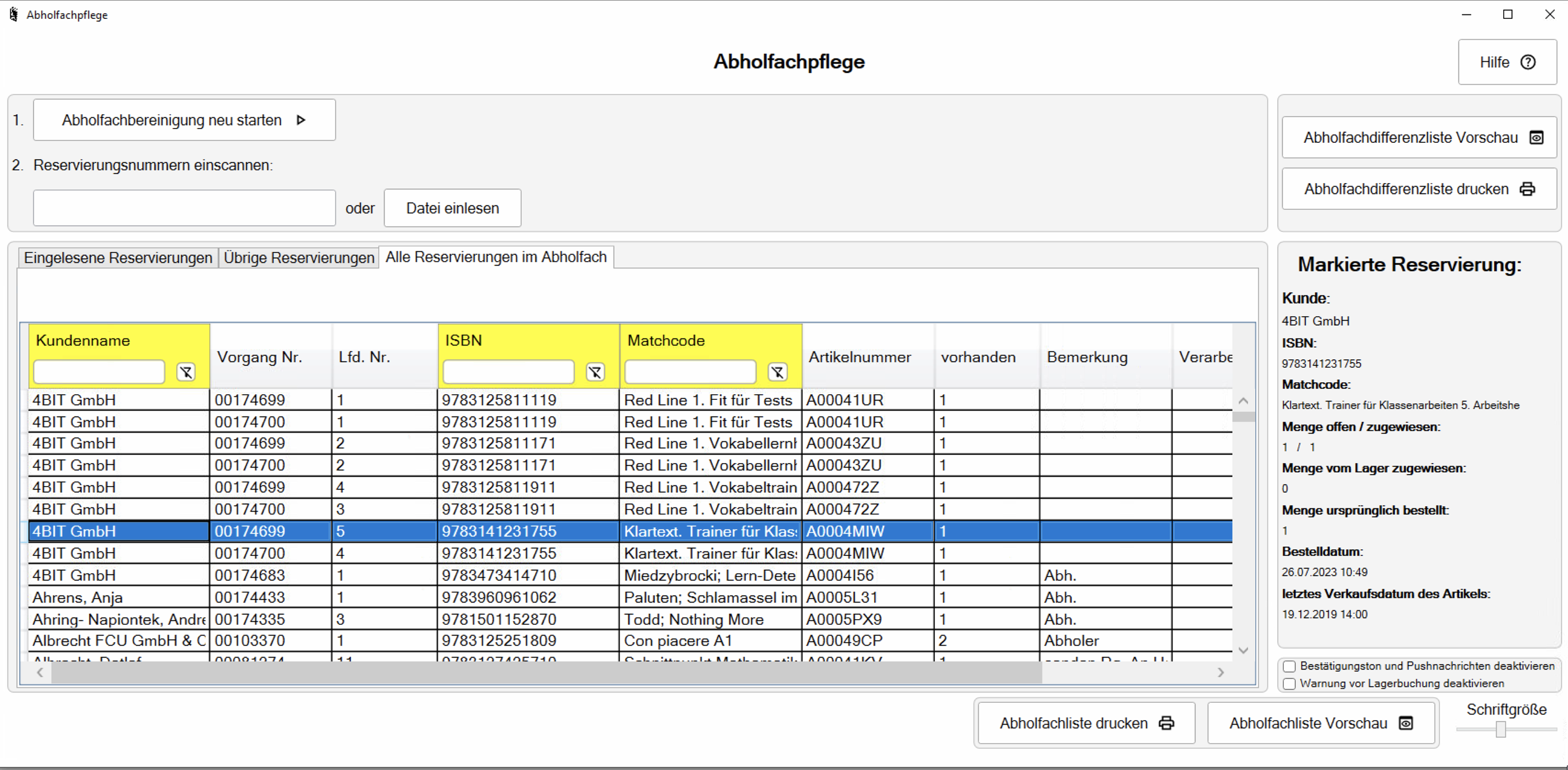Viewport: 1568px width, 770px height.
Task: Click the Kundenname filter text box
Action: [x=99, y=372]
